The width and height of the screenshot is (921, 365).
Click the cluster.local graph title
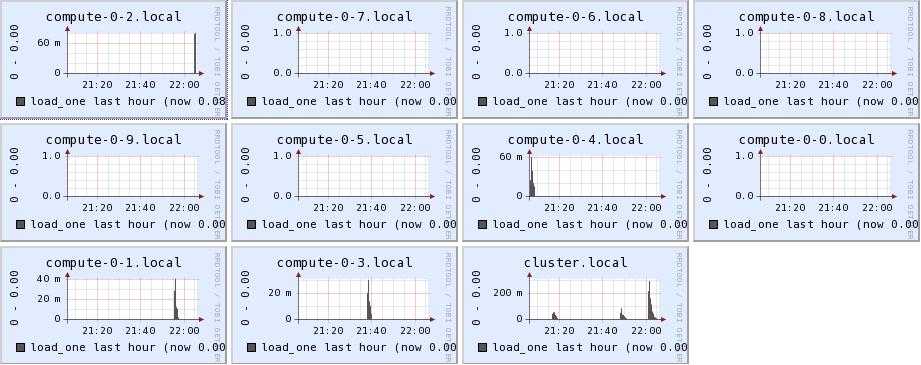pyautogui.click(x=576, y=263)
